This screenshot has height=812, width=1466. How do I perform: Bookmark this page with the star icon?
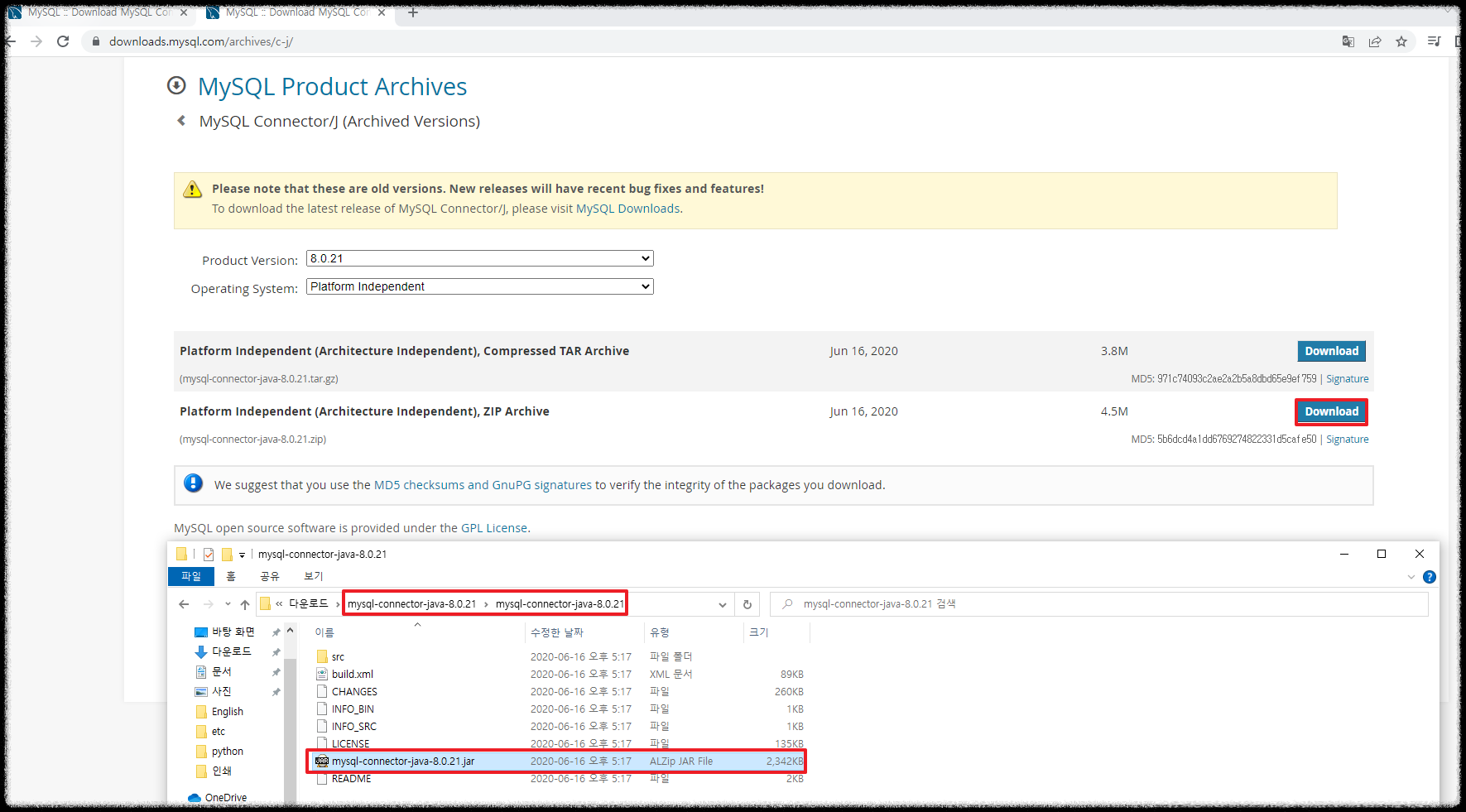(x=1401, y=41)
